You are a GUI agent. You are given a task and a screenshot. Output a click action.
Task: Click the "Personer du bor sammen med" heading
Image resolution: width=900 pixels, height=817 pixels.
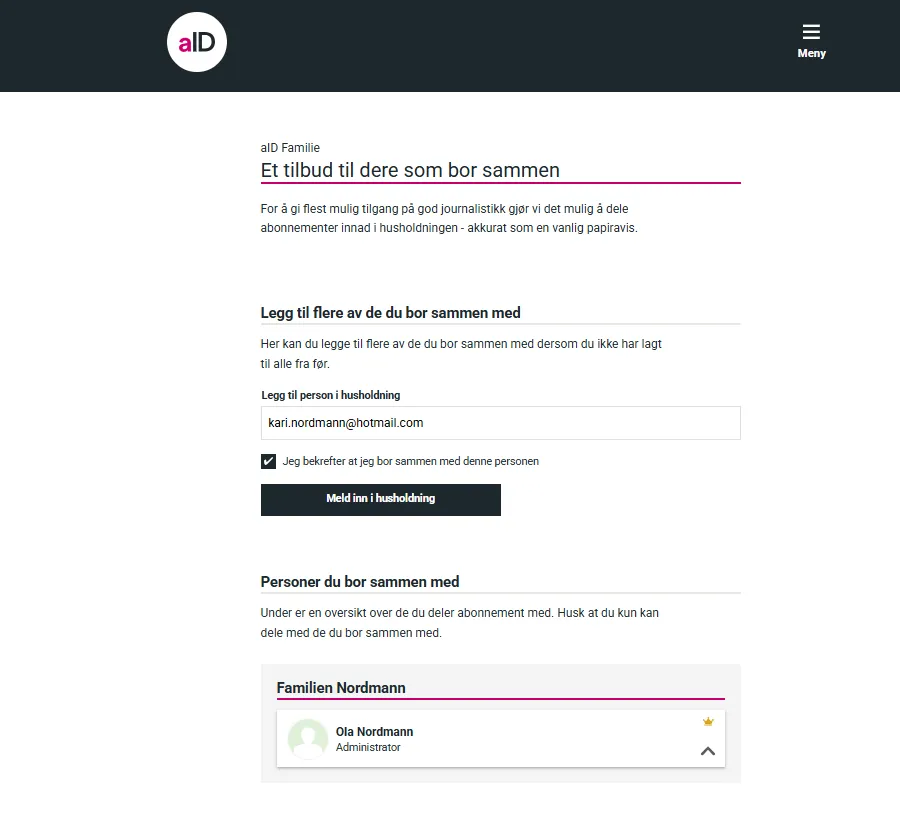point(360,582)
